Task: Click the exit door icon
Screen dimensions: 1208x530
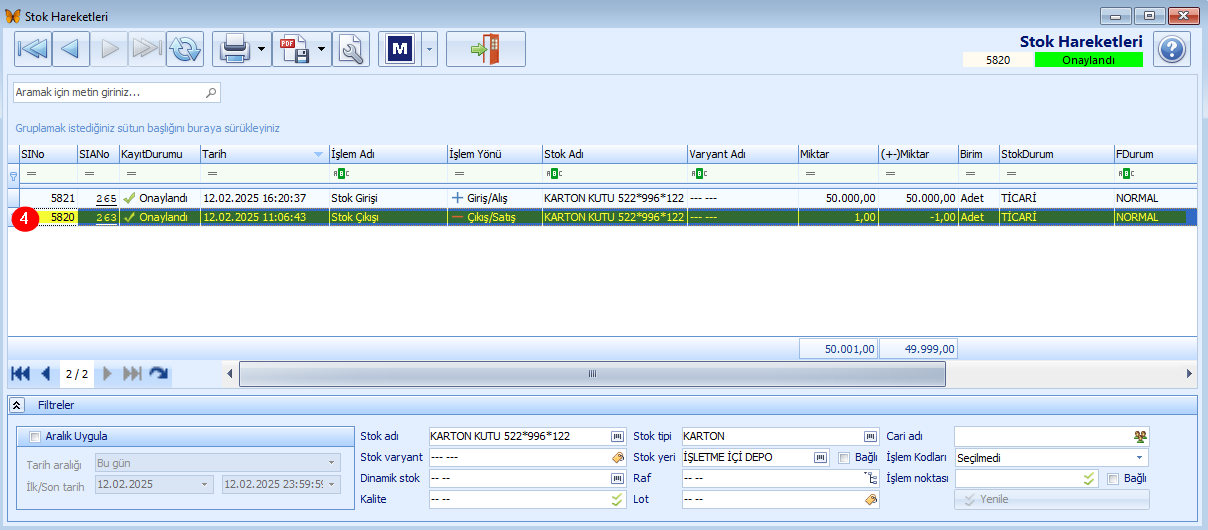Action: tap(486, 48)
